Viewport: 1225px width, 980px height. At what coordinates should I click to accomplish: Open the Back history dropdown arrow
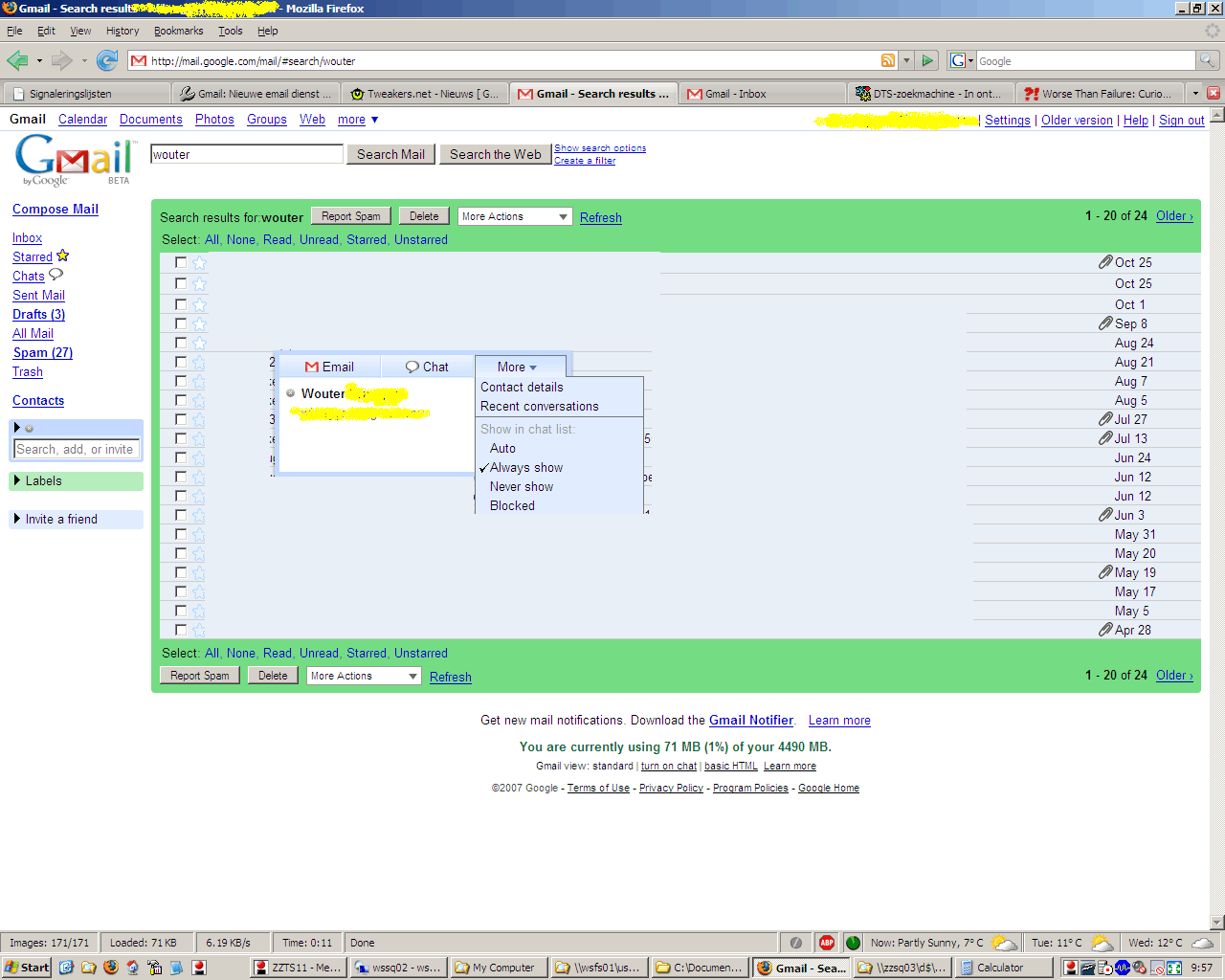39,61
